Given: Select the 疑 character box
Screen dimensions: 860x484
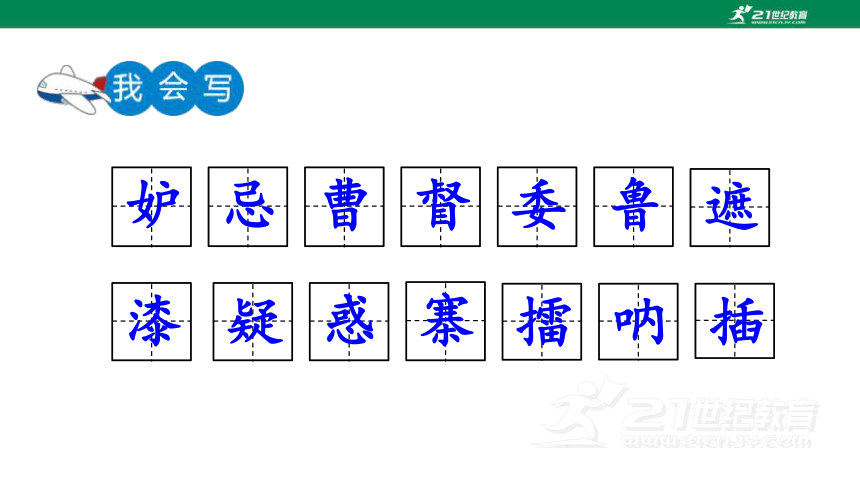Looking at the screenshot, I should (x=253, y=322).
